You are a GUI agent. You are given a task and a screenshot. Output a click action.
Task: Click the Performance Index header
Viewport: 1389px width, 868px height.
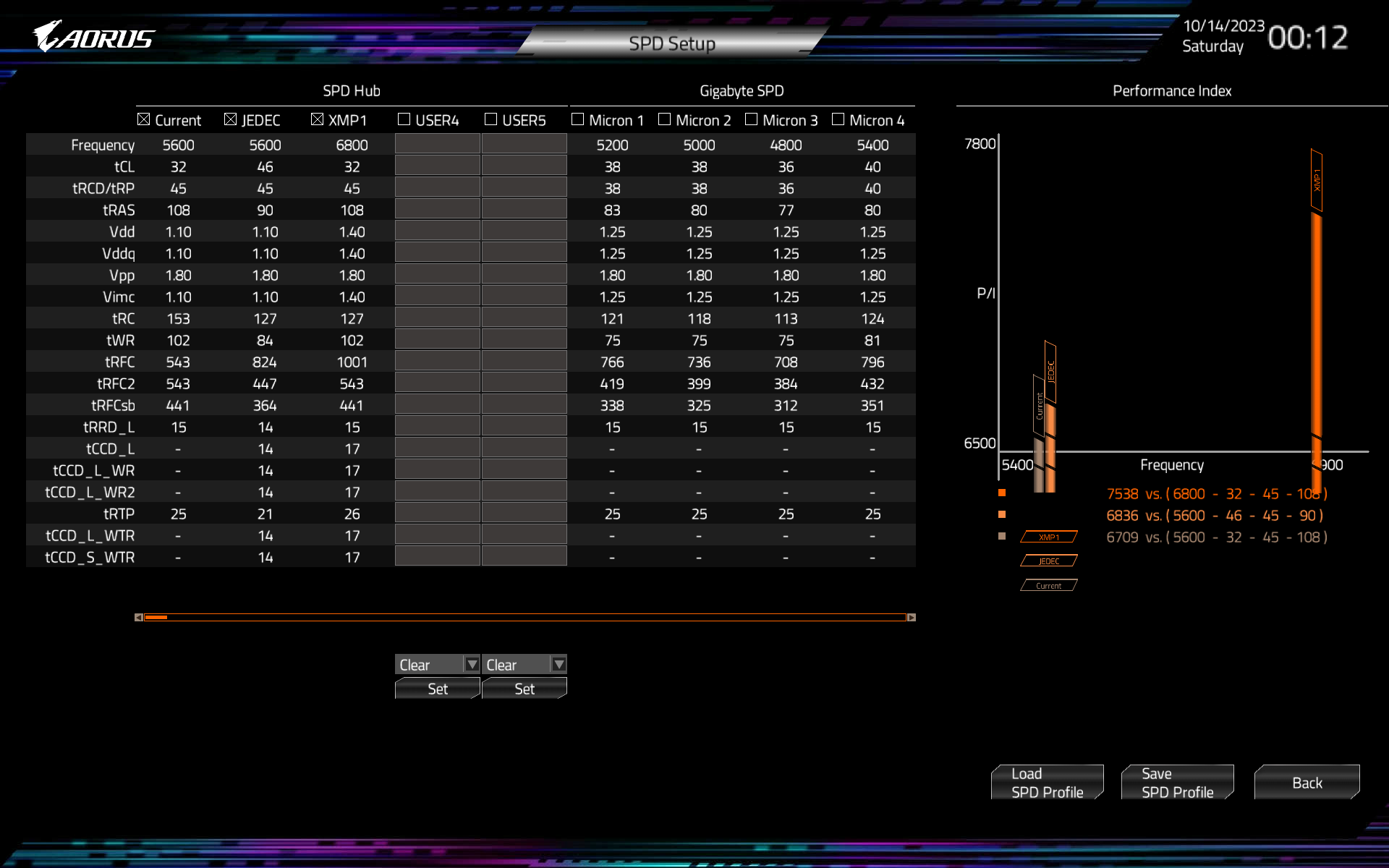pos(1172,90)
